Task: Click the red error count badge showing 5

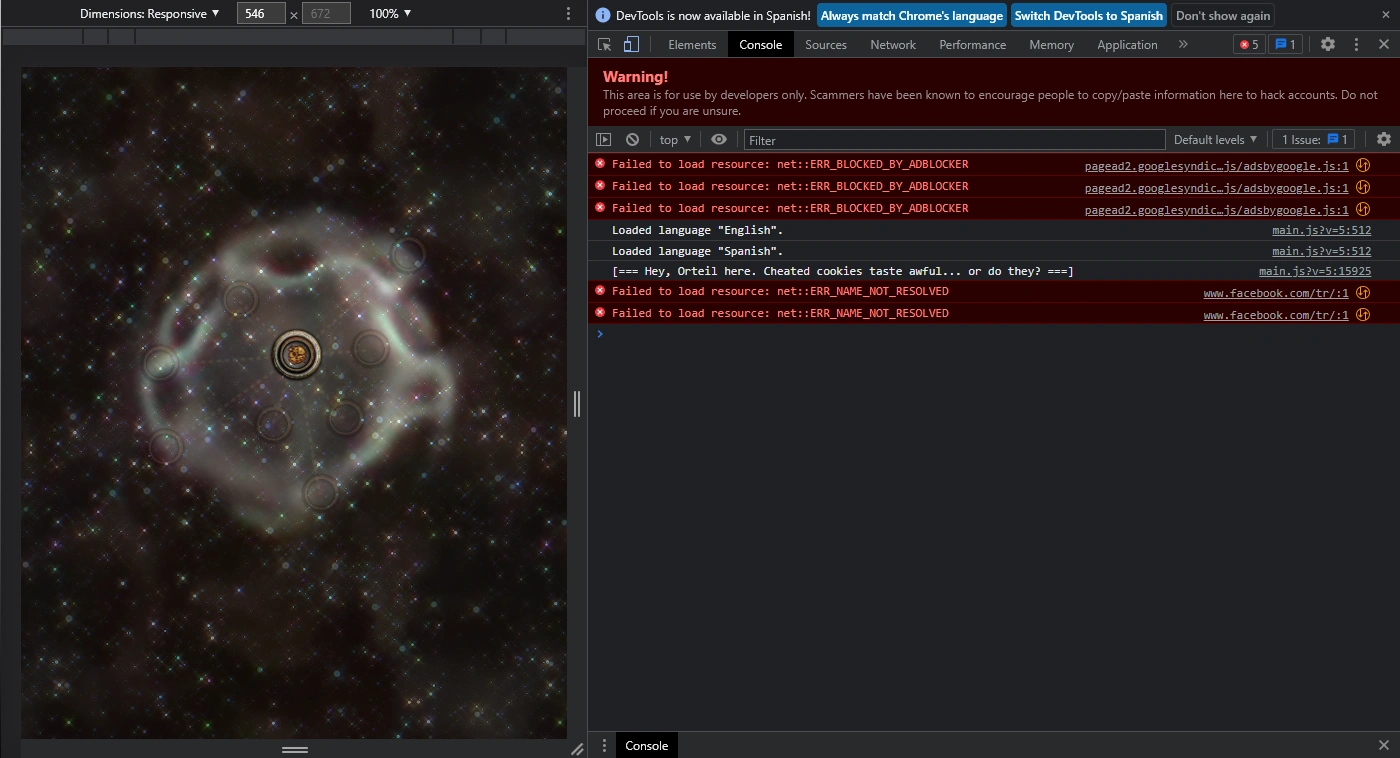Action: coord(1249,44)
